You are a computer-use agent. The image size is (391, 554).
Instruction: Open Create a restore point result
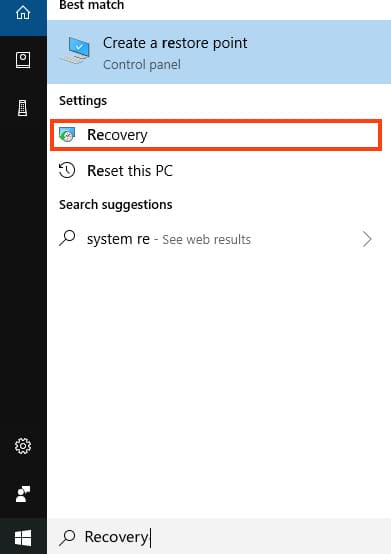pos(219,52)
